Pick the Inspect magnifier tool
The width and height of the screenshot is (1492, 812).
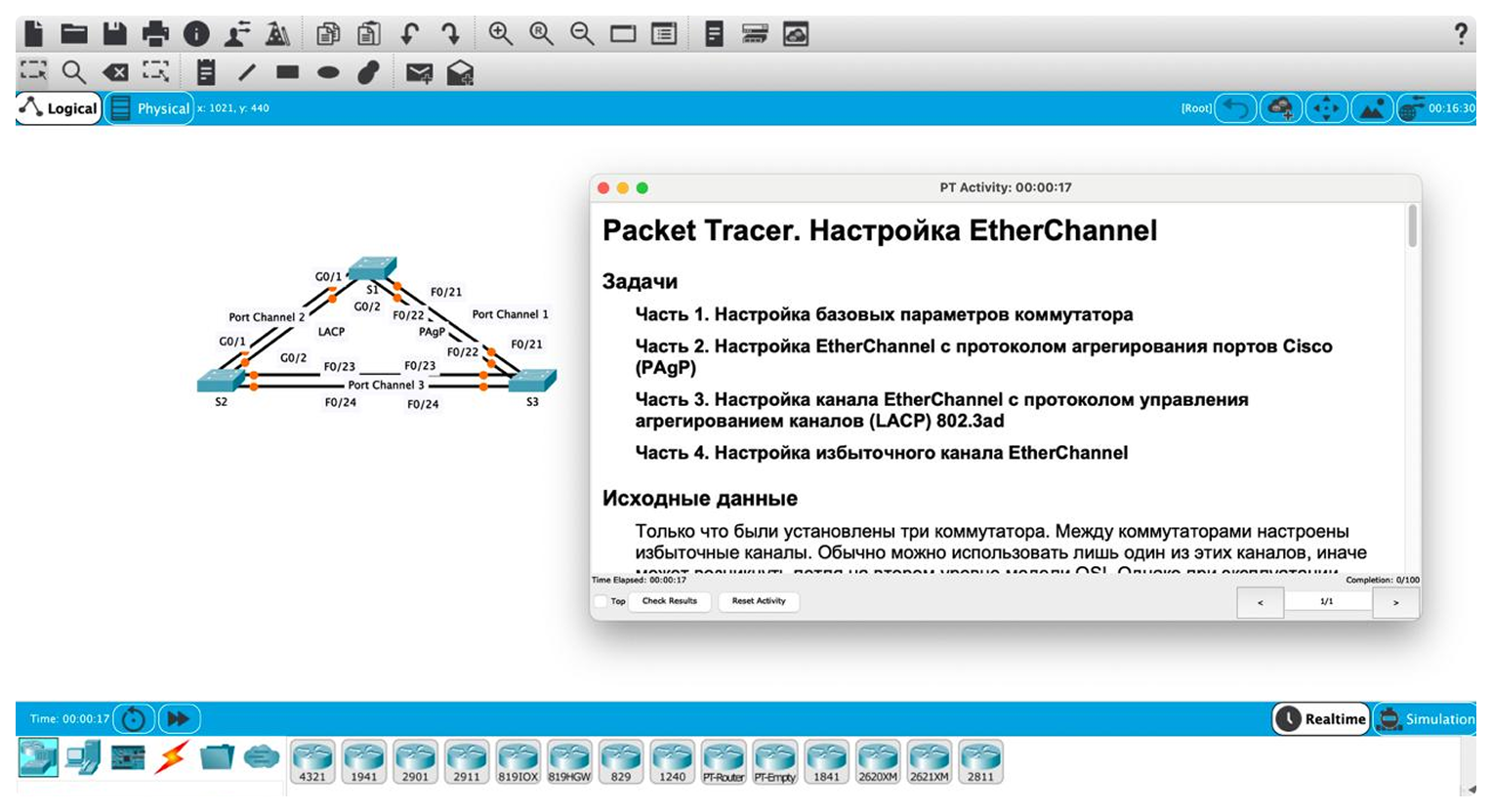click(74, 72)
